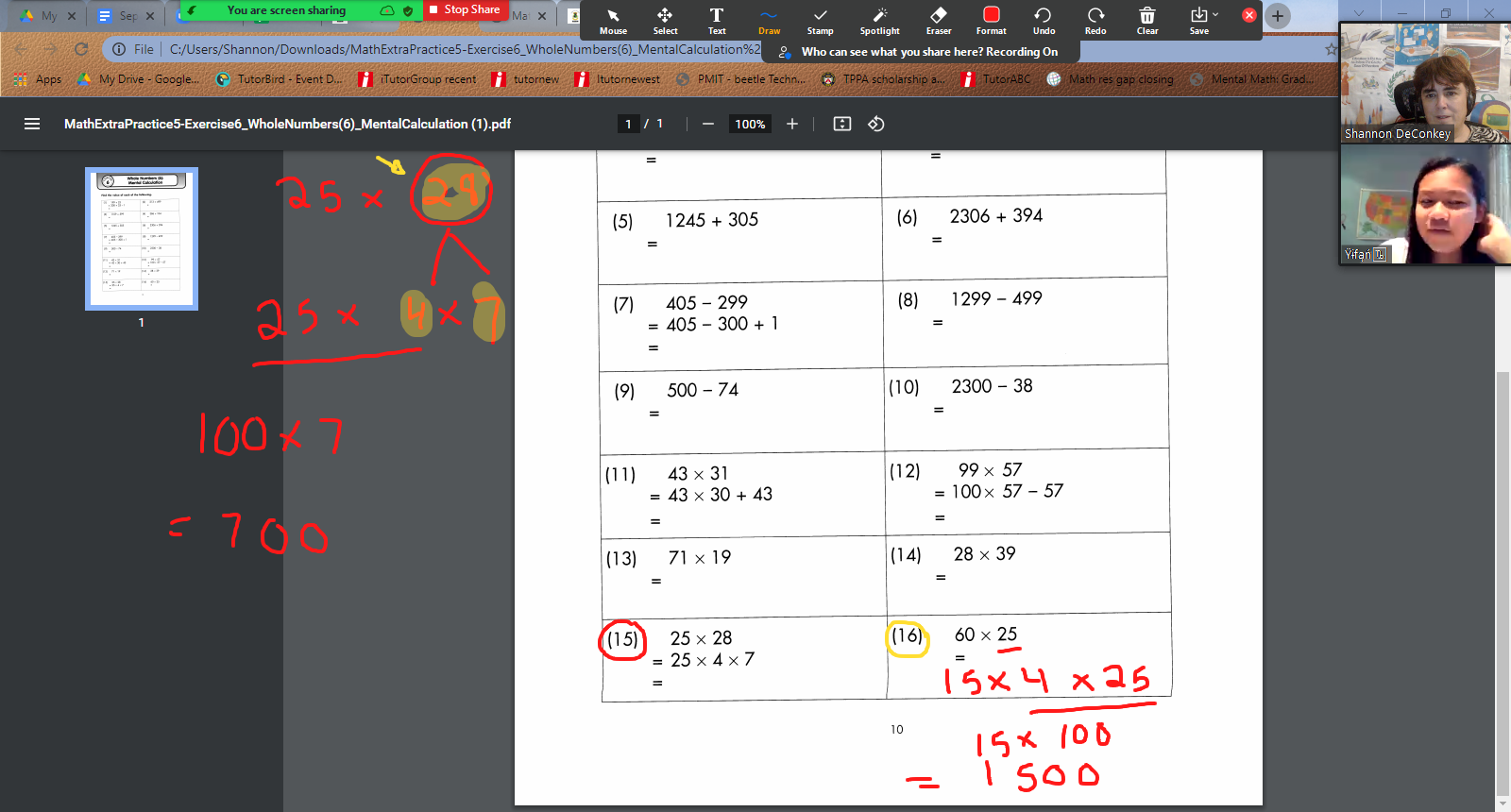The width and height of the screenshot is (1511, 812).
Task: Click the 100% zoom level field
Action: (x=750, y=124)
